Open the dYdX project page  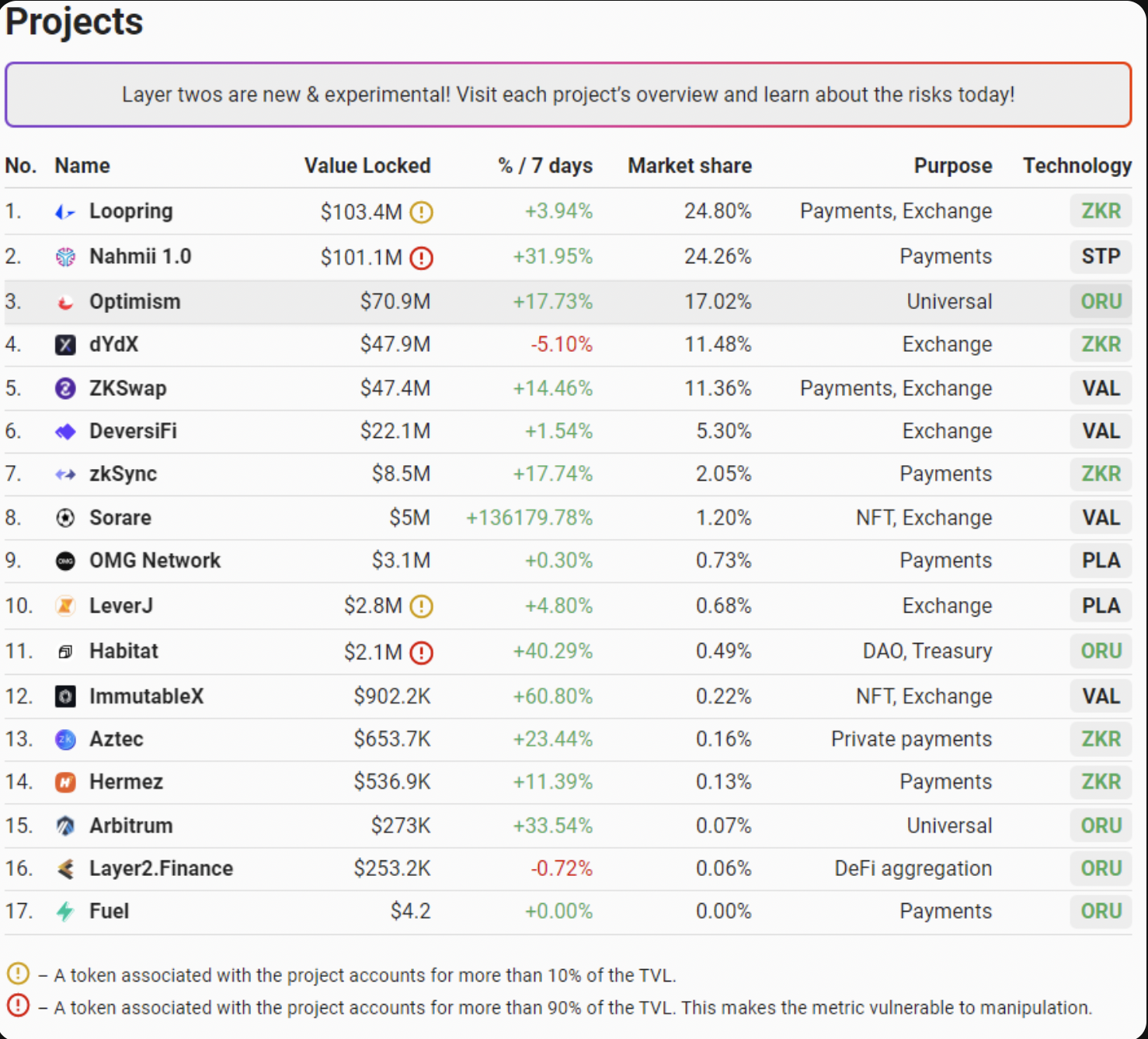pos(113,344)
